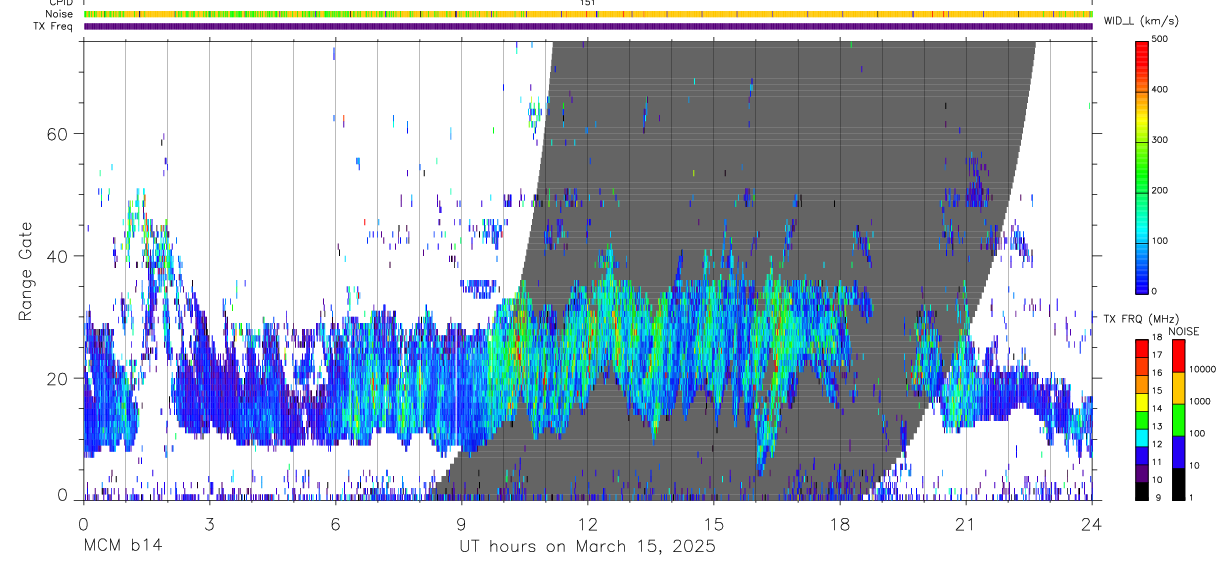
Task: Click the 24 UT hour tick label
Action: point(1092,523)
